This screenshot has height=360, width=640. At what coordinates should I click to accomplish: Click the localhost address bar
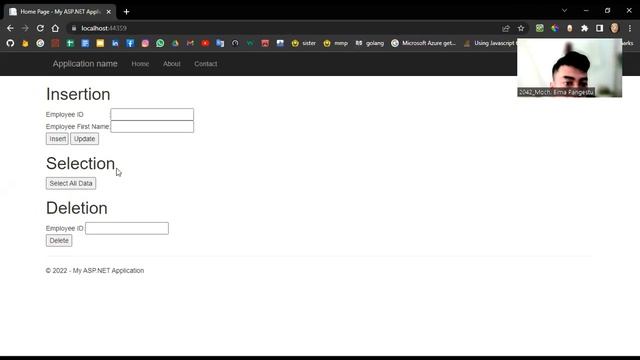tap(286, 28)
